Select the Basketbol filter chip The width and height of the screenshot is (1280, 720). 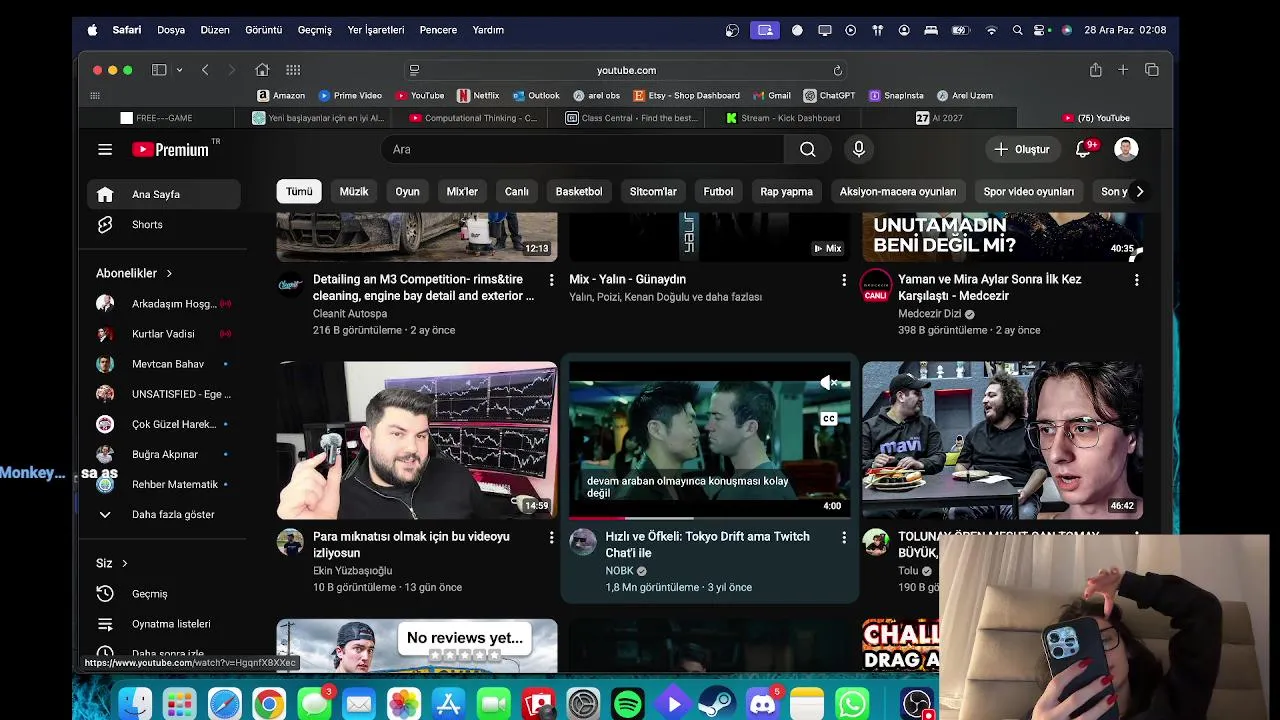pos(579,192)
